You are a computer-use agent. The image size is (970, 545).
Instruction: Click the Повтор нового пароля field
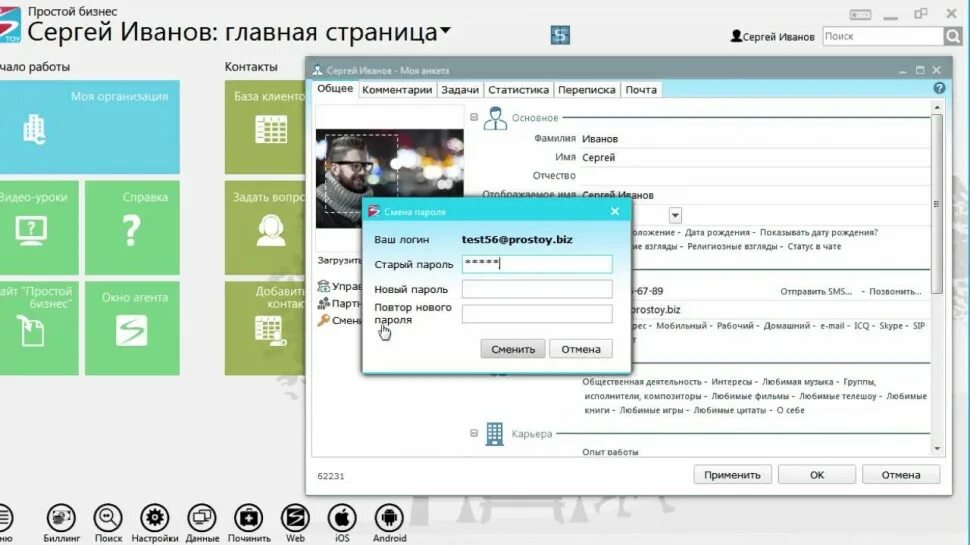pos(537,314)
